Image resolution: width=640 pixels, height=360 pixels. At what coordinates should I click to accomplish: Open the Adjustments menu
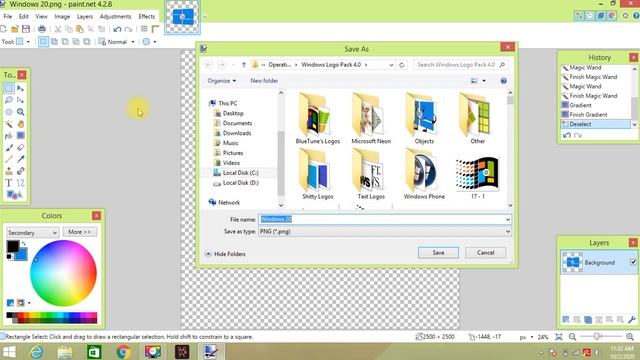116,16
